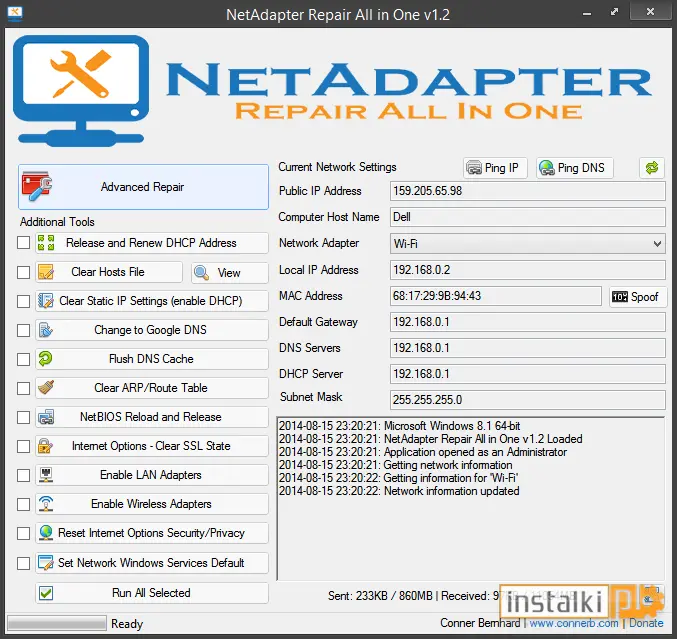Click the green Flush DNS Cache icon
677x639 pixels.
tap(46, 358)
